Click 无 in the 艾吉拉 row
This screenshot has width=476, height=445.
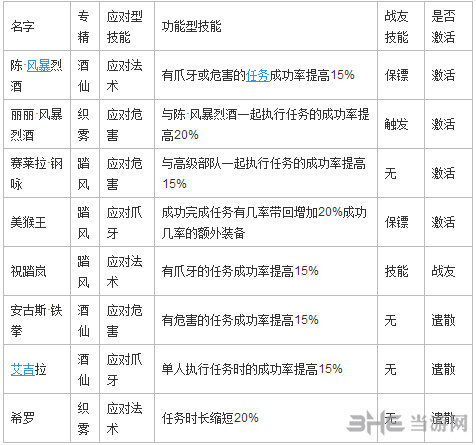pyautogui.click(x=390, y=369)
